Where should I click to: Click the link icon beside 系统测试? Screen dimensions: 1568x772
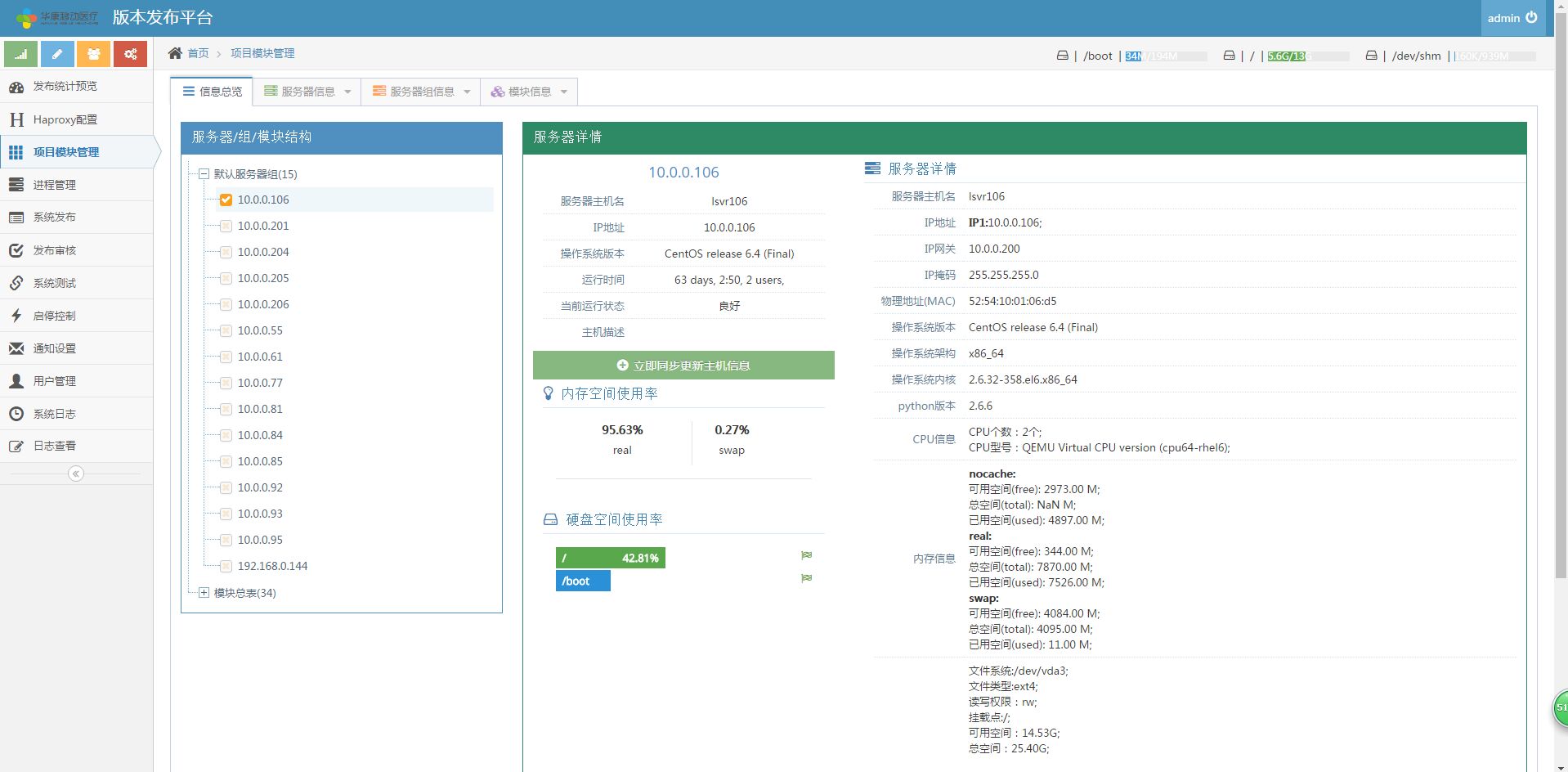click(16, 283)
